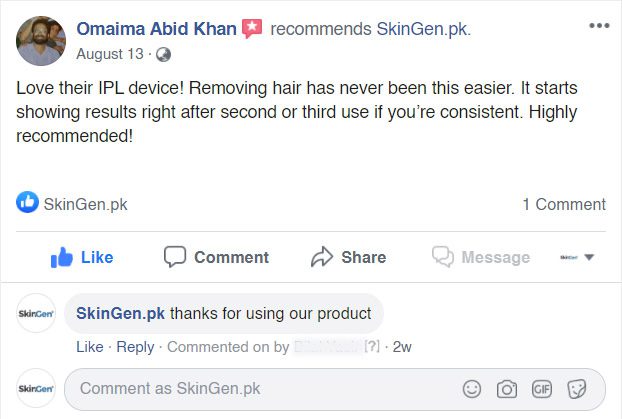Type in the 'Comment as SkinGen.pk' field

point(260,389)
